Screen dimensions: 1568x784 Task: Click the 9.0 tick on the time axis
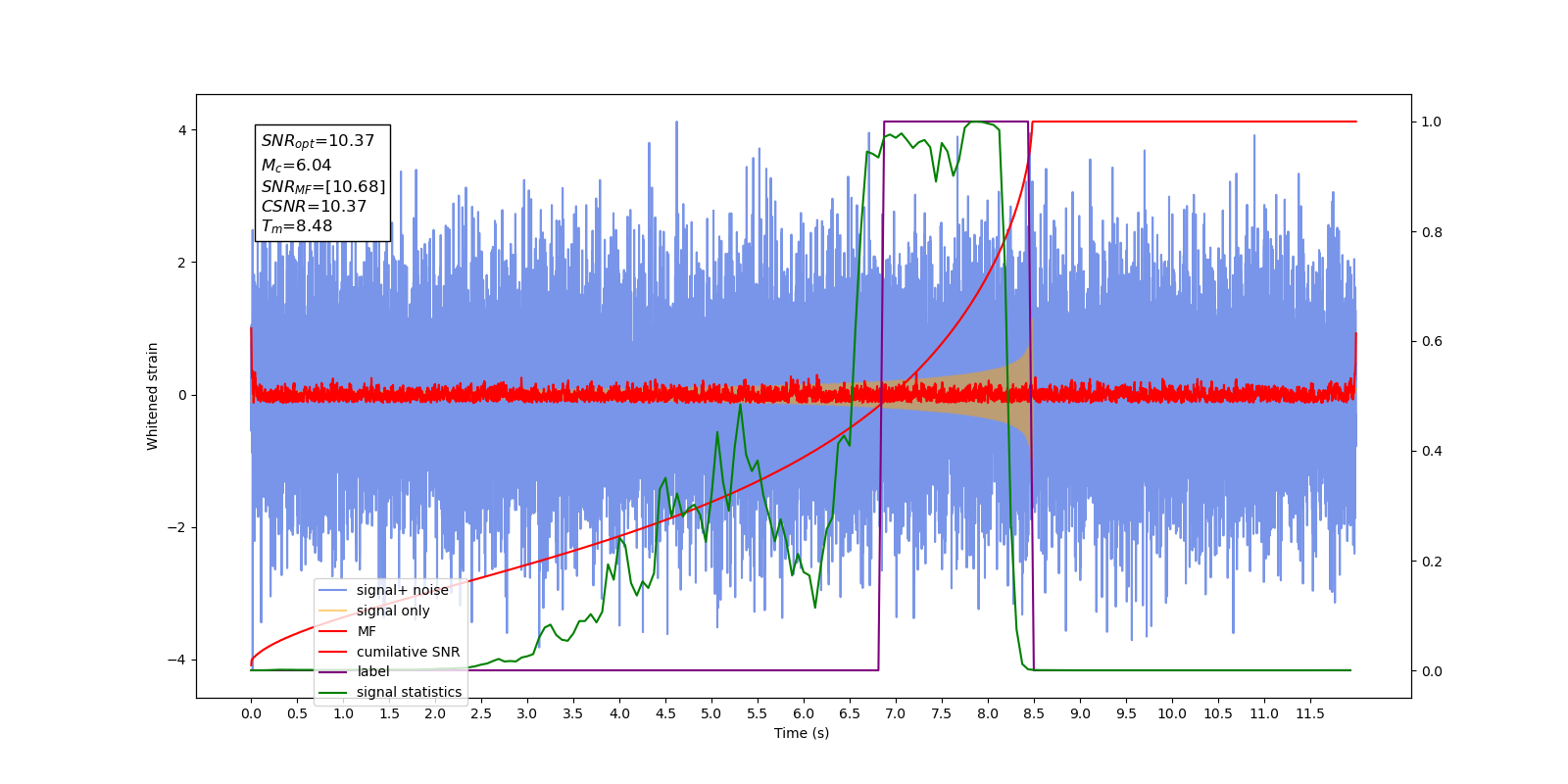[x=1080, y=713]
